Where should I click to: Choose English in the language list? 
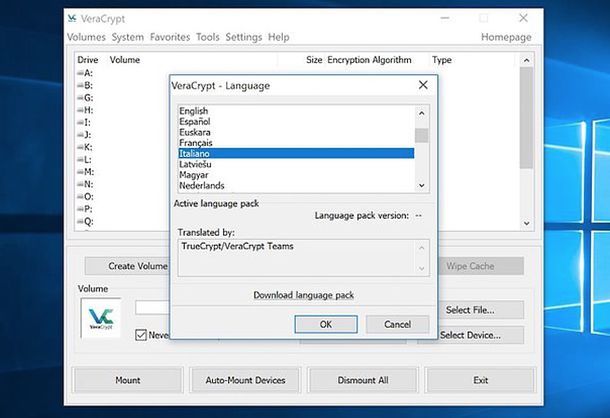[x=296, y=111]
